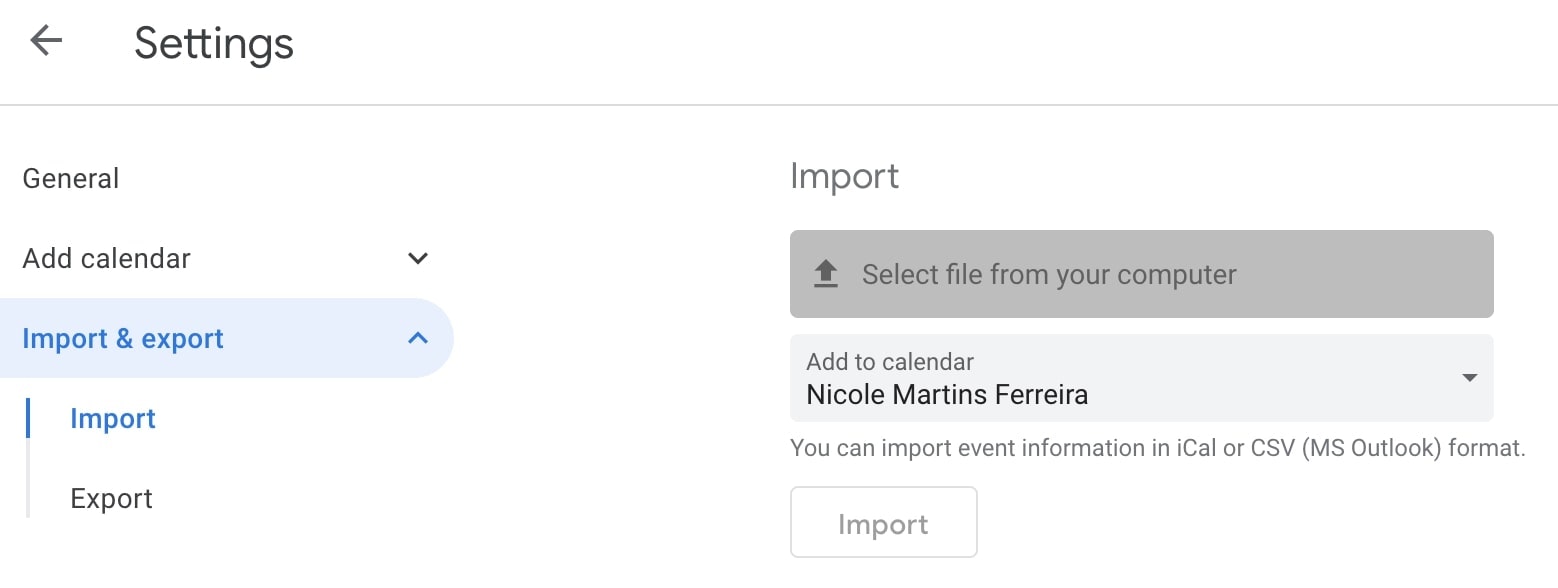Select the Import & export menu label

(x=123, y=338)
